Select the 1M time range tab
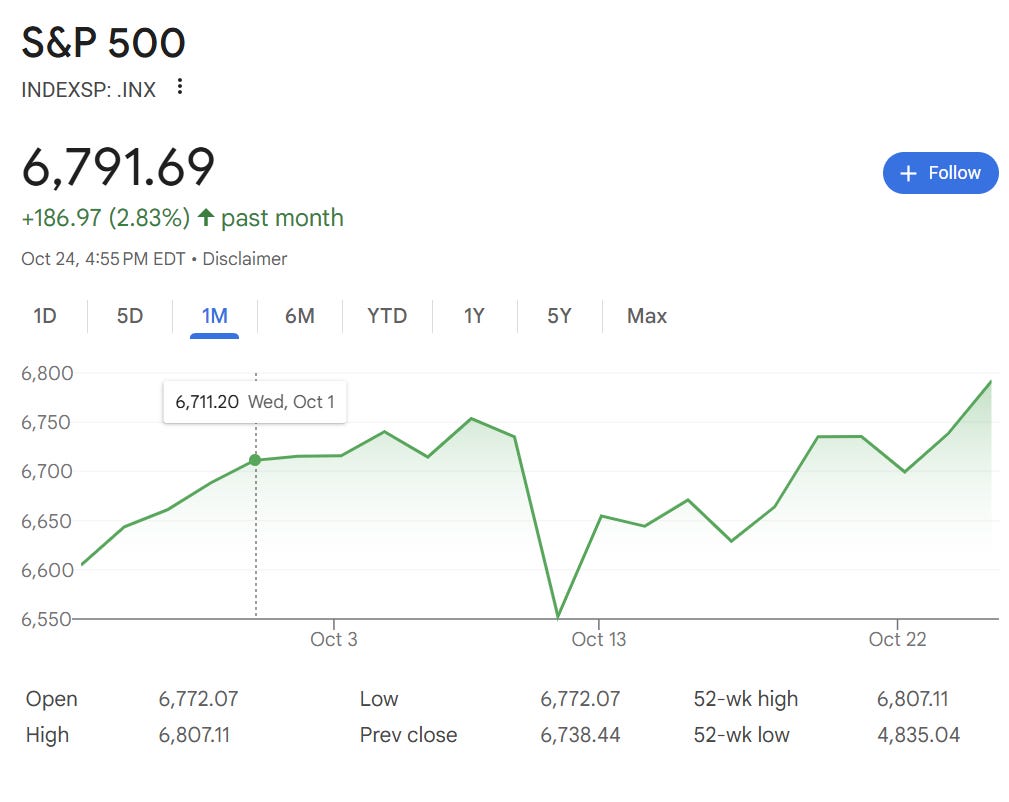The image size is (1009, 802). pos(214,316)
